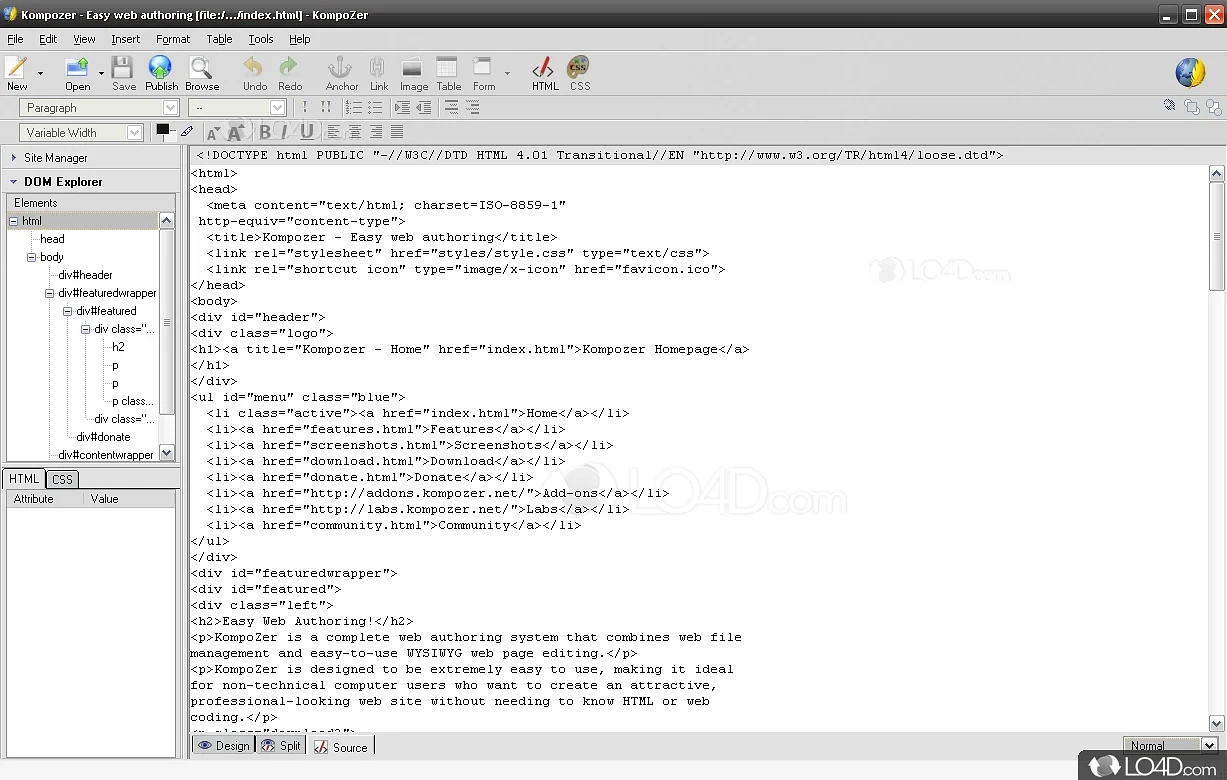
Task: Open the Paragraph format dropdown
Action: click(x=99, y=108)
